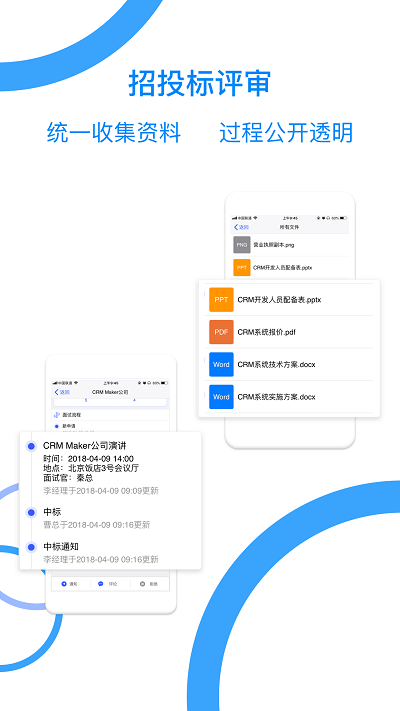Select the signal bars on the CRM Maker phone
Image resolution: width=400 pixels, height=711 pixels.
pyautogui.click(x=56, y=383)
